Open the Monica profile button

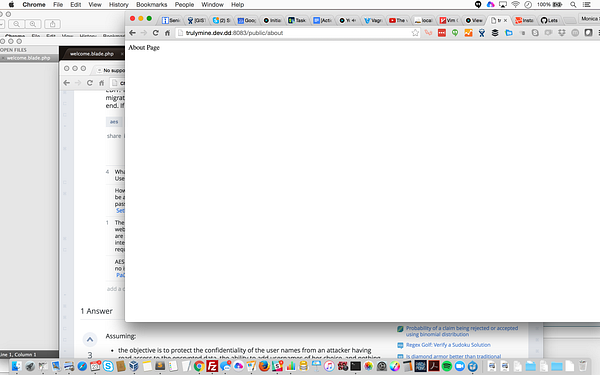coord(589,18)
